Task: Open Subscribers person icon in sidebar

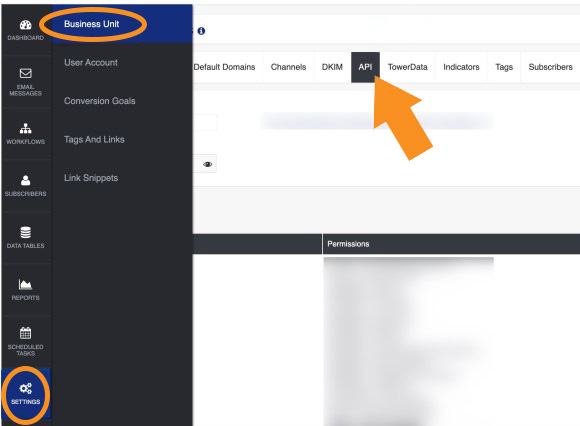Action: (26, 180)
